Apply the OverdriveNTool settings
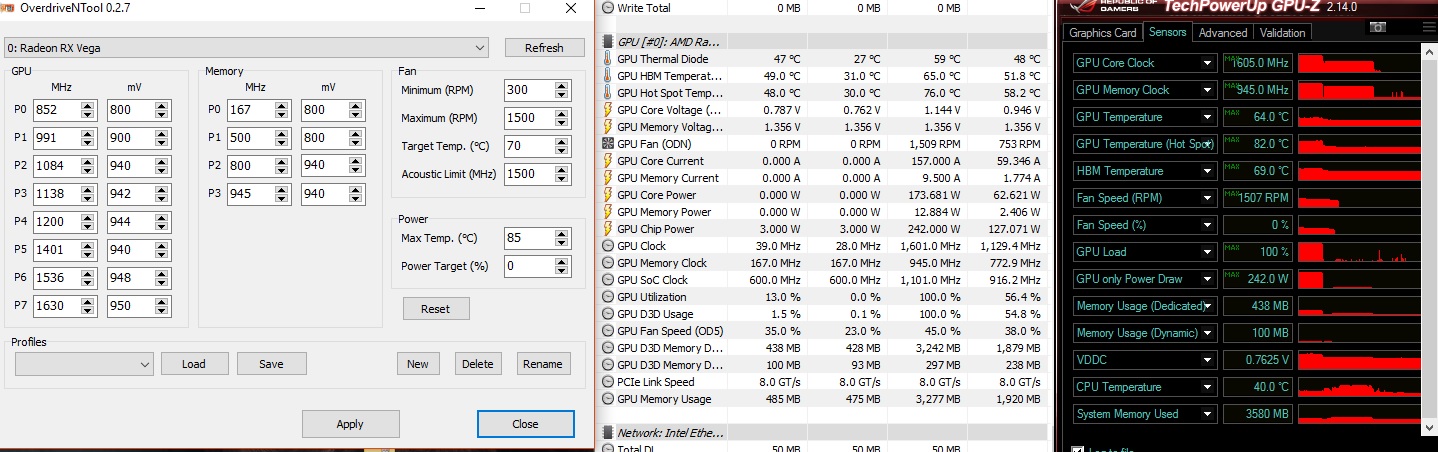 tap(350, 424)
